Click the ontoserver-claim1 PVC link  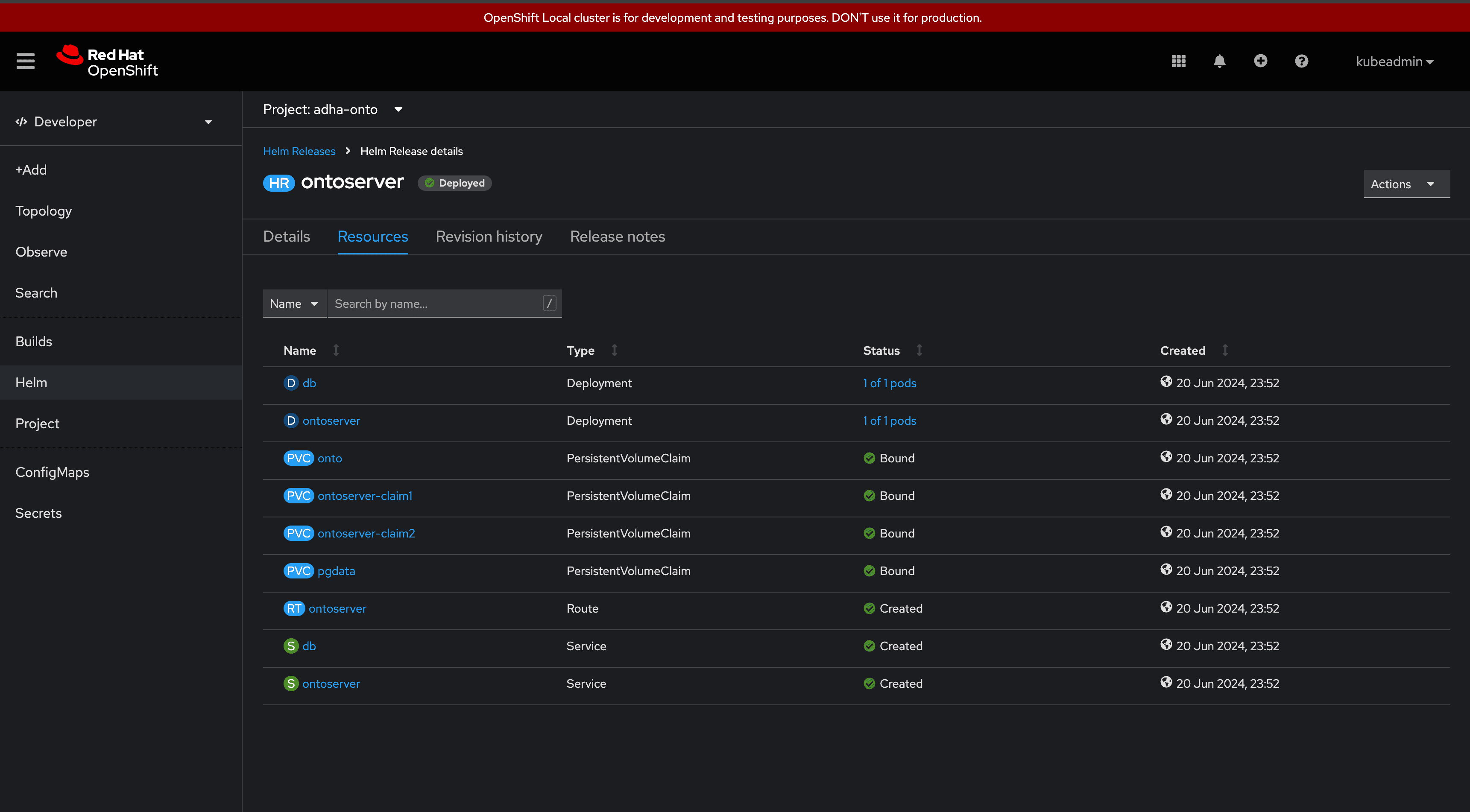(x=364, y=495)
